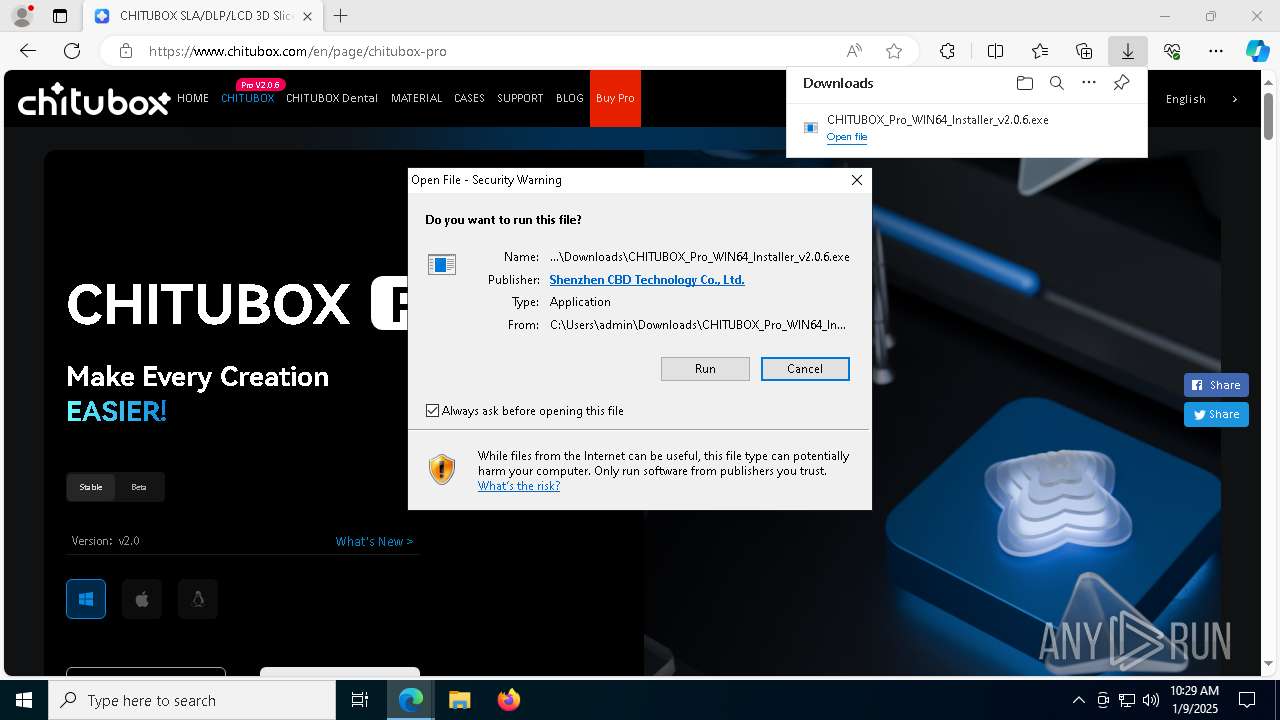Open the tab actions menu icon
This screenshot has width=1280, height=720.
(60, 16)
